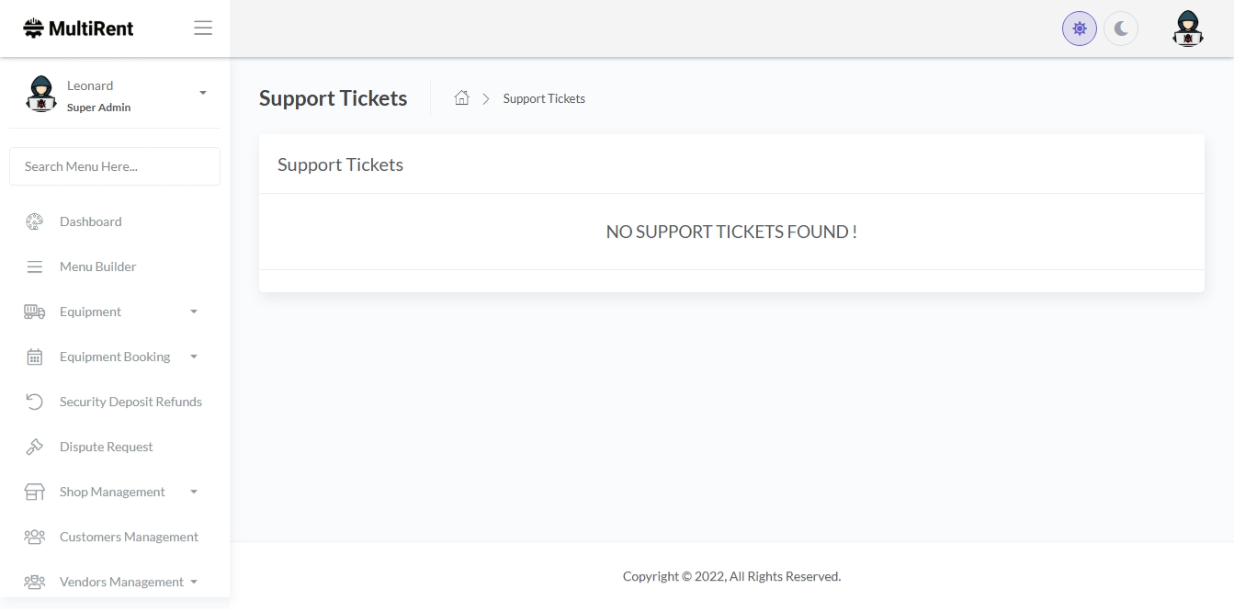Open the Menu Builder menu item

(98, 266)
